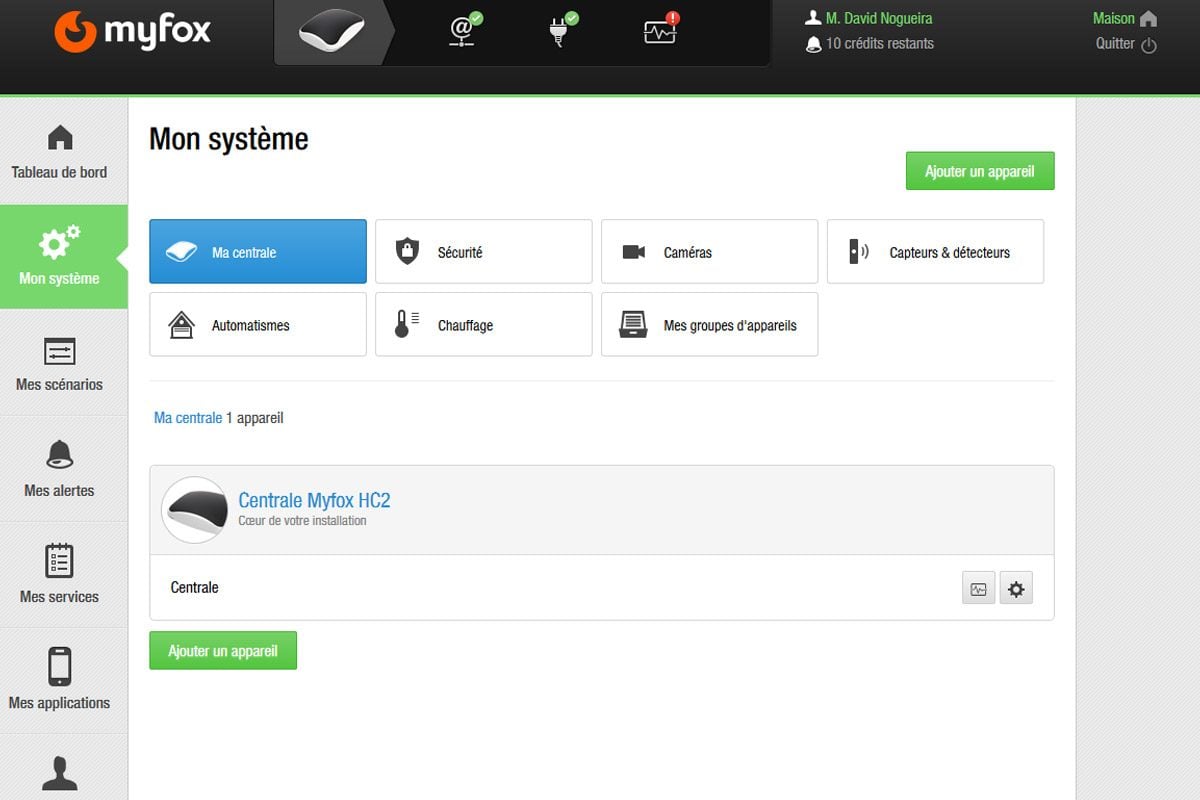Open Mes applications in sidebar
This screenshot has width=1200, height=800.
(60, 681)
